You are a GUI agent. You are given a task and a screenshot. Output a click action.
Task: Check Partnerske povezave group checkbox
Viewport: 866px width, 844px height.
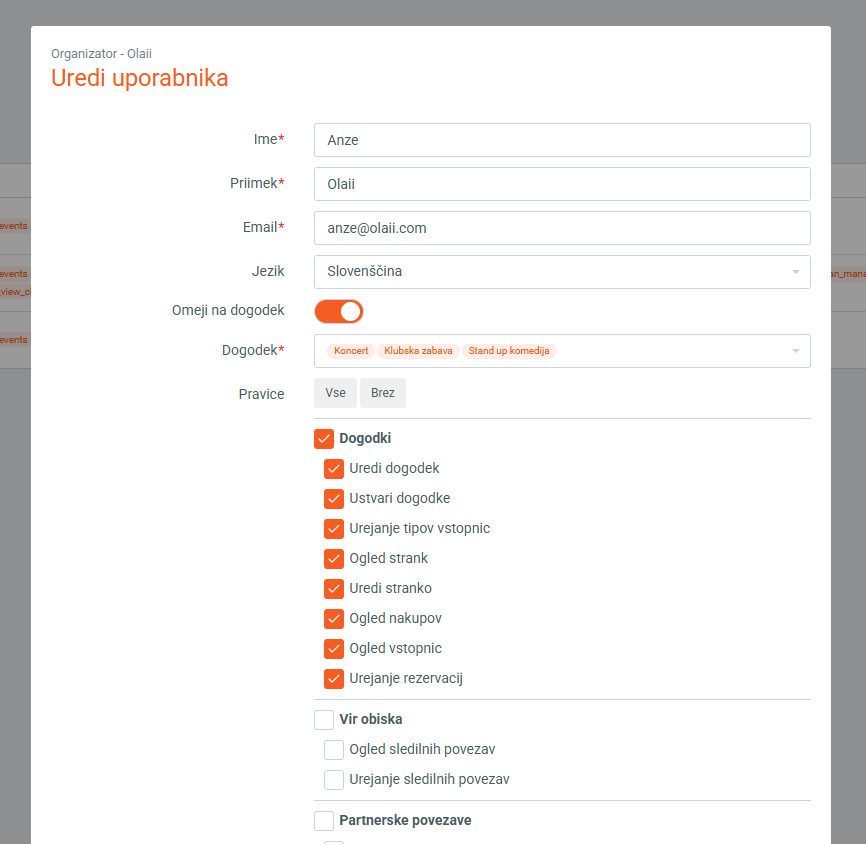324,820
